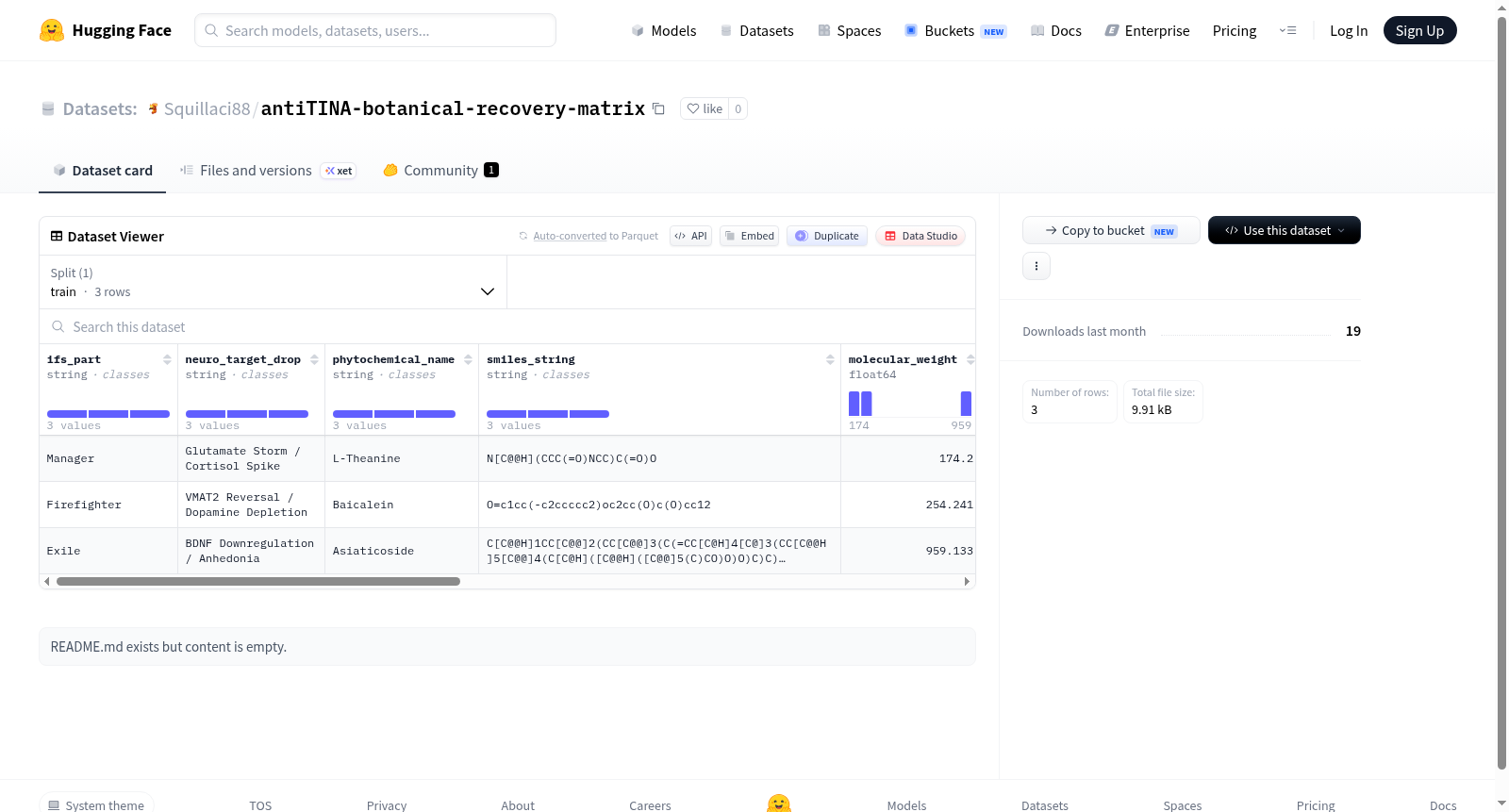
Task: Expand the Split train dropdown
Action: [x=273, y=282]
